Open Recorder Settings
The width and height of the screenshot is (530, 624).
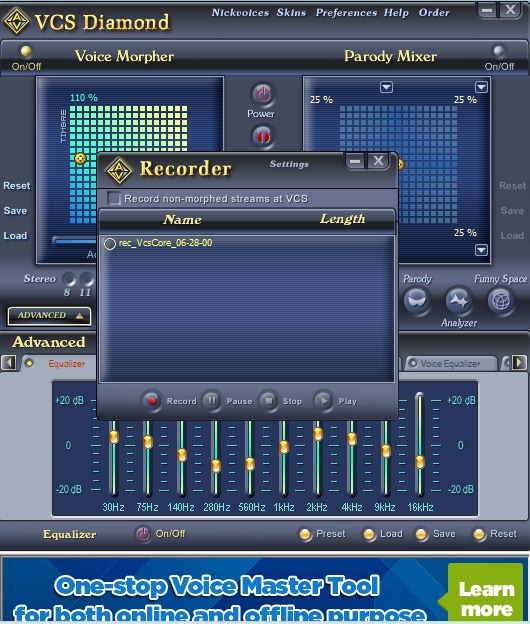pos(289,164)
